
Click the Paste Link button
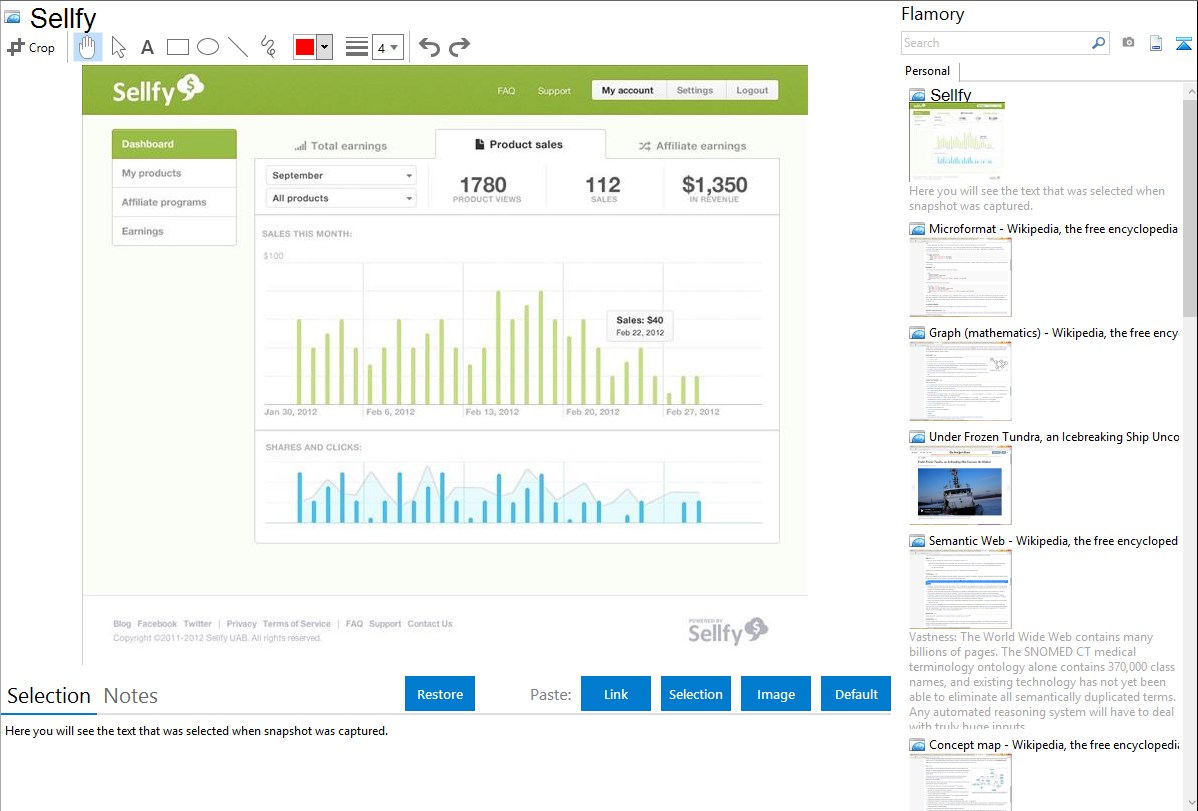pyautogui.click(x=616, y=694)
